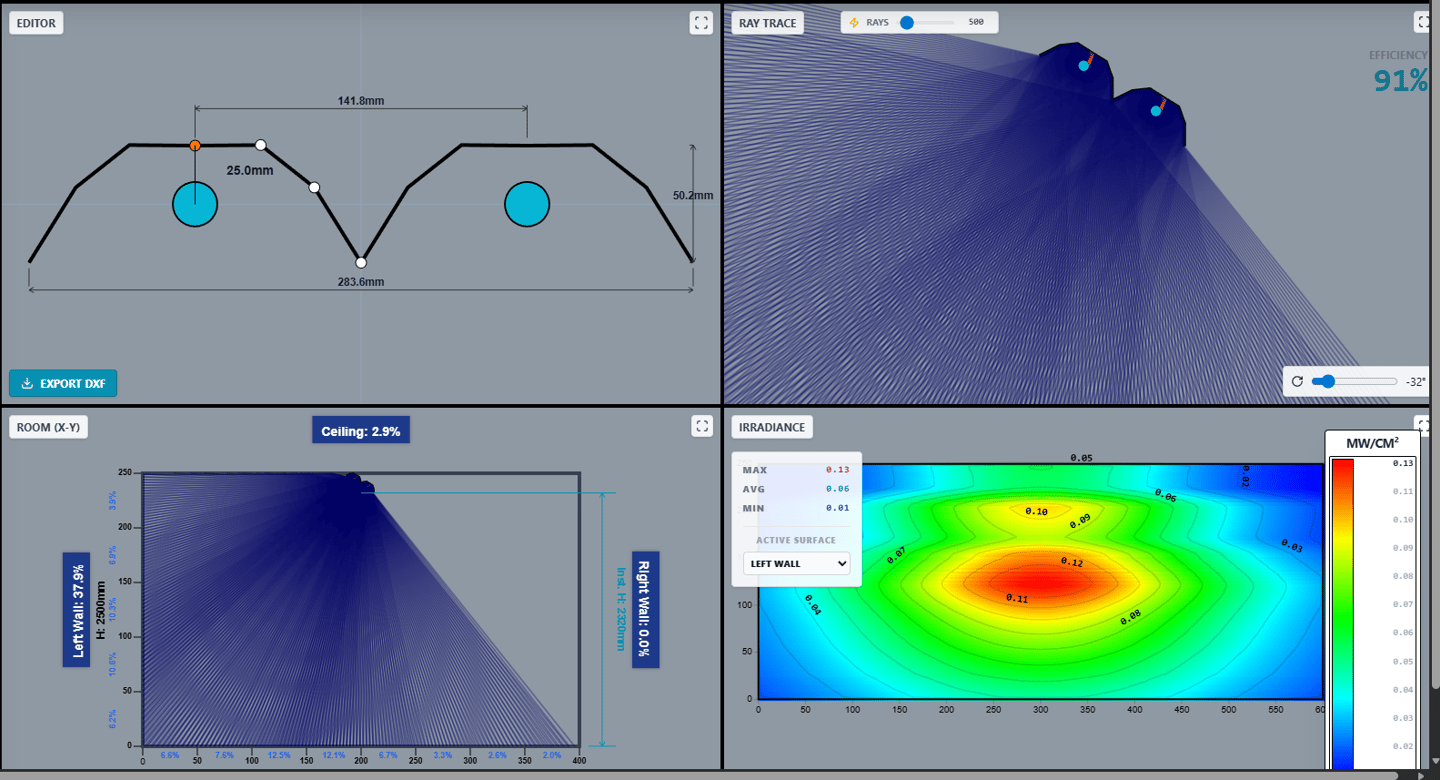Adjust the Rays count slider

(926, 22)
